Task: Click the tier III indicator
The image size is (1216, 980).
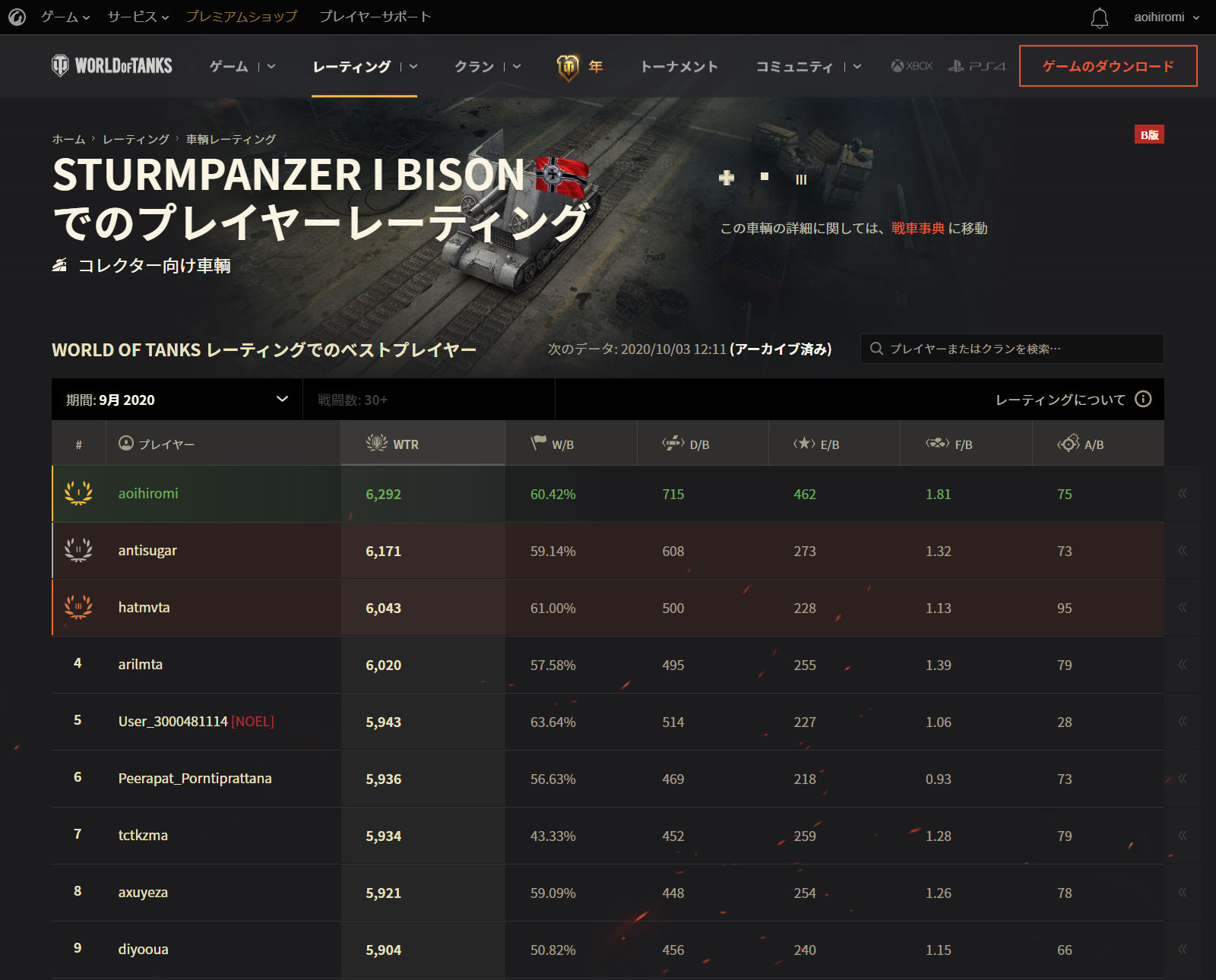Action: (801, 179)
